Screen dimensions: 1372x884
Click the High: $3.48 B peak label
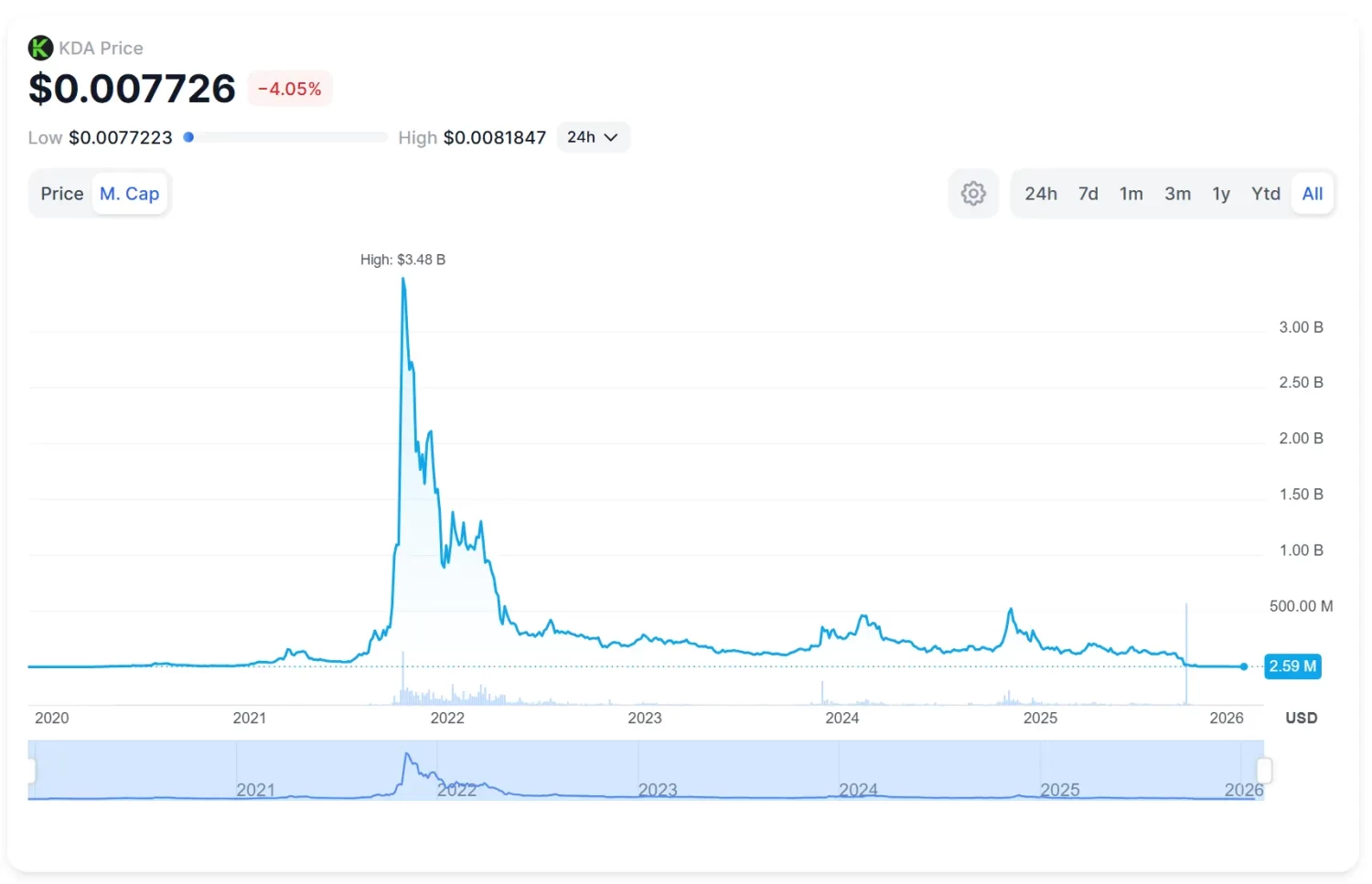(x=402, y=260)
